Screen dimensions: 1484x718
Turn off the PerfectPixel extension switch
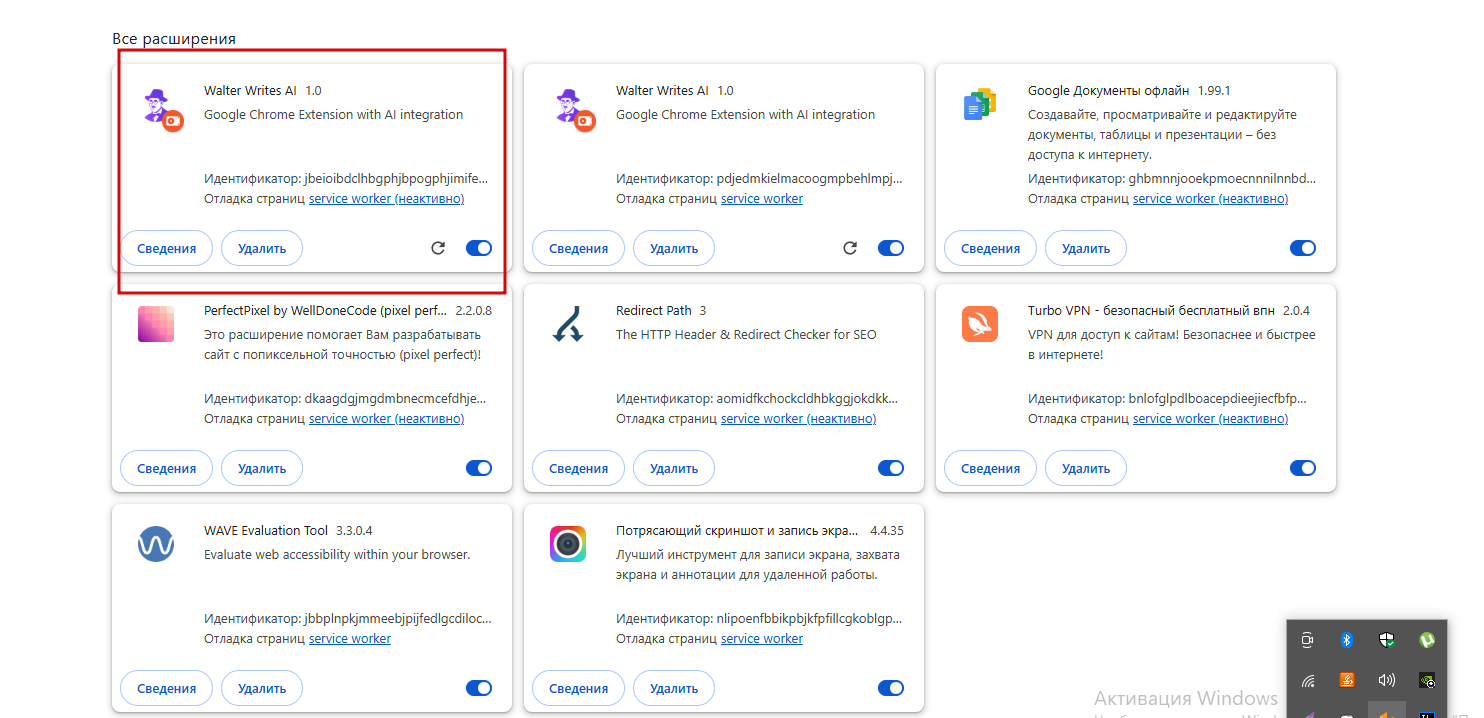(479, 468)
